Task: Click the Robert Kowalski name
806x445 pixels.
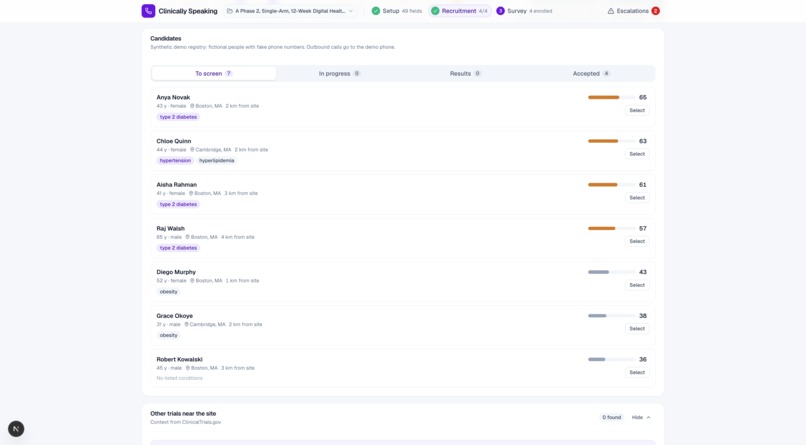Action: [x=179, y=359]
